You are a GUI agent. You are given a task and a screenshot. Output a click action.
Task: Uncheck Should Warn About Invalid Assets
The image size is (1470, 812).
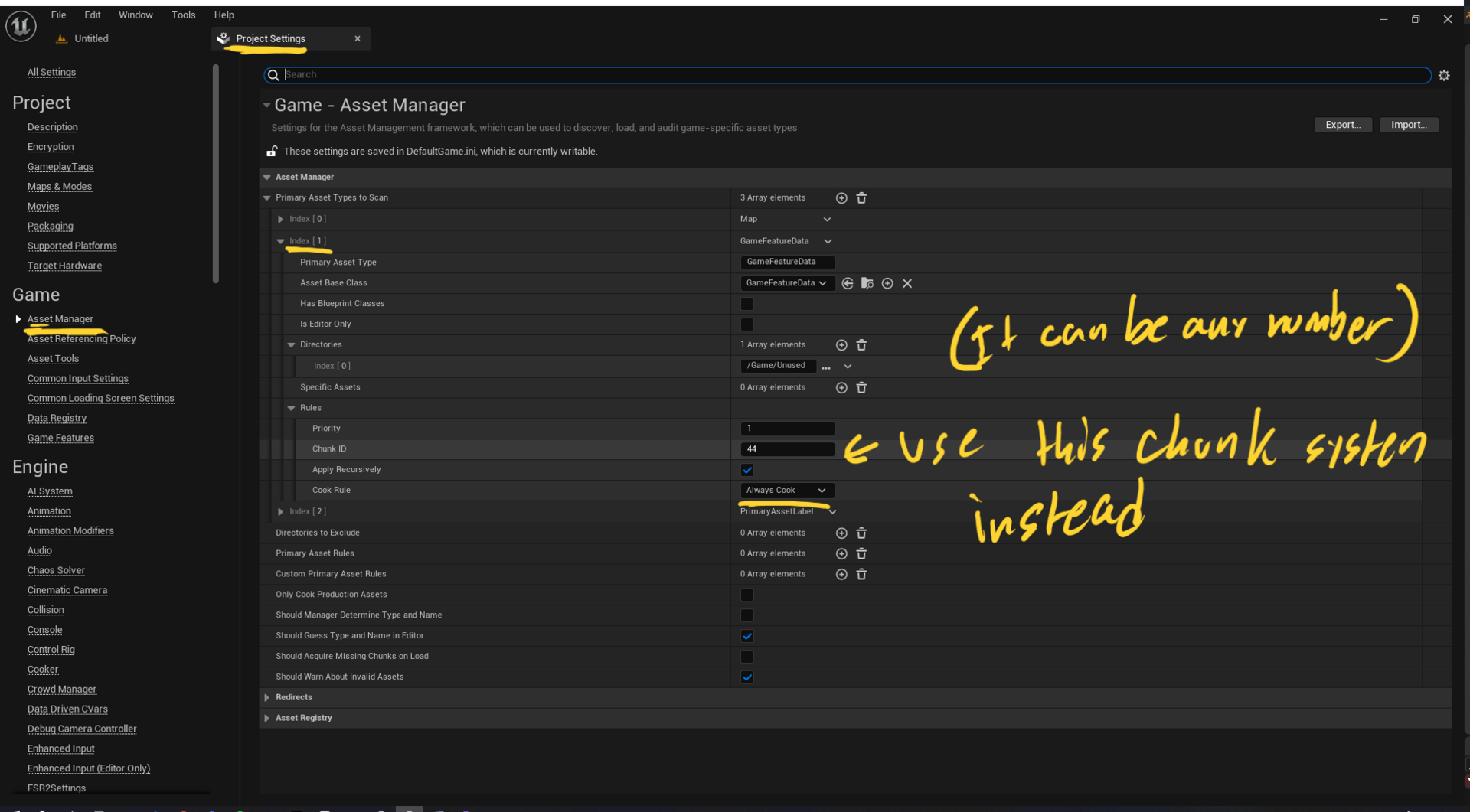[747, 678]
